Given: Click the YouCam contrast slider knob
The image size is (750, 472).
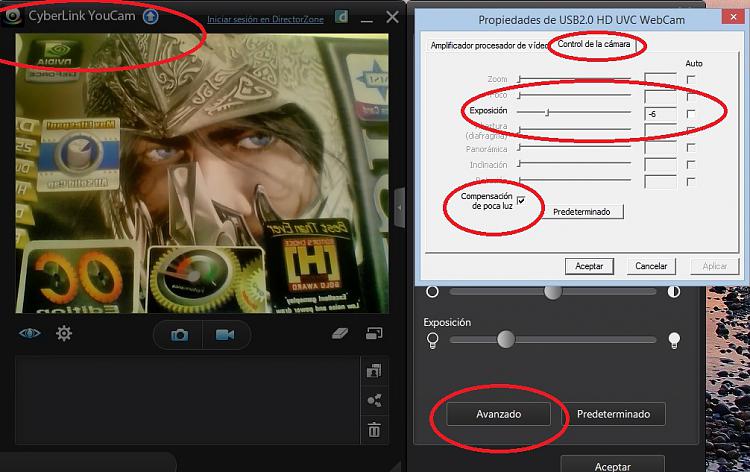Looking at the screenshot, I should 552,291.
